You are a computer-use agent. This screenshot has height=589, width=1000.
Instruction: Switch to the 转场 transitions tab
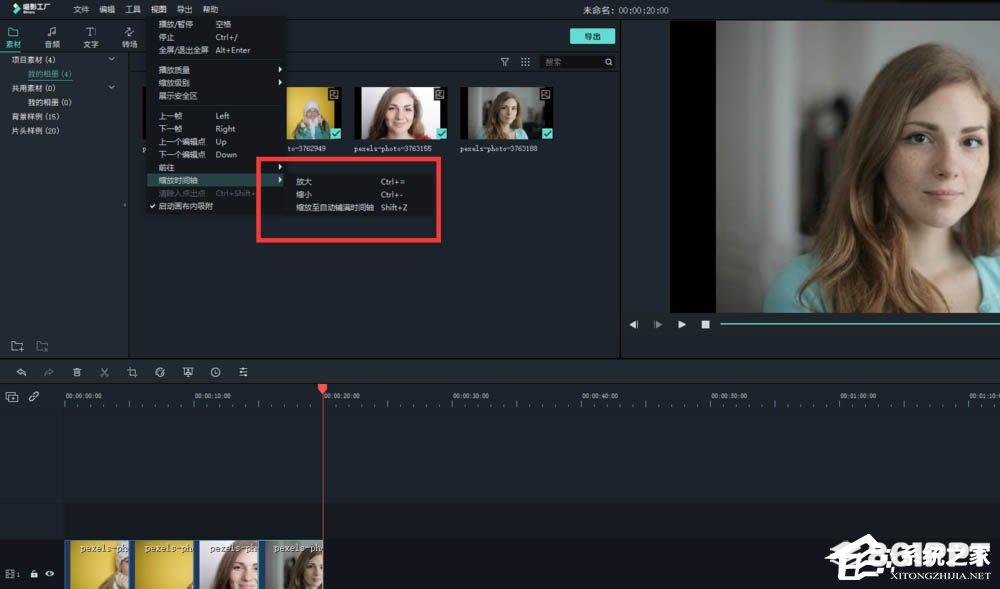pos(129,38)
